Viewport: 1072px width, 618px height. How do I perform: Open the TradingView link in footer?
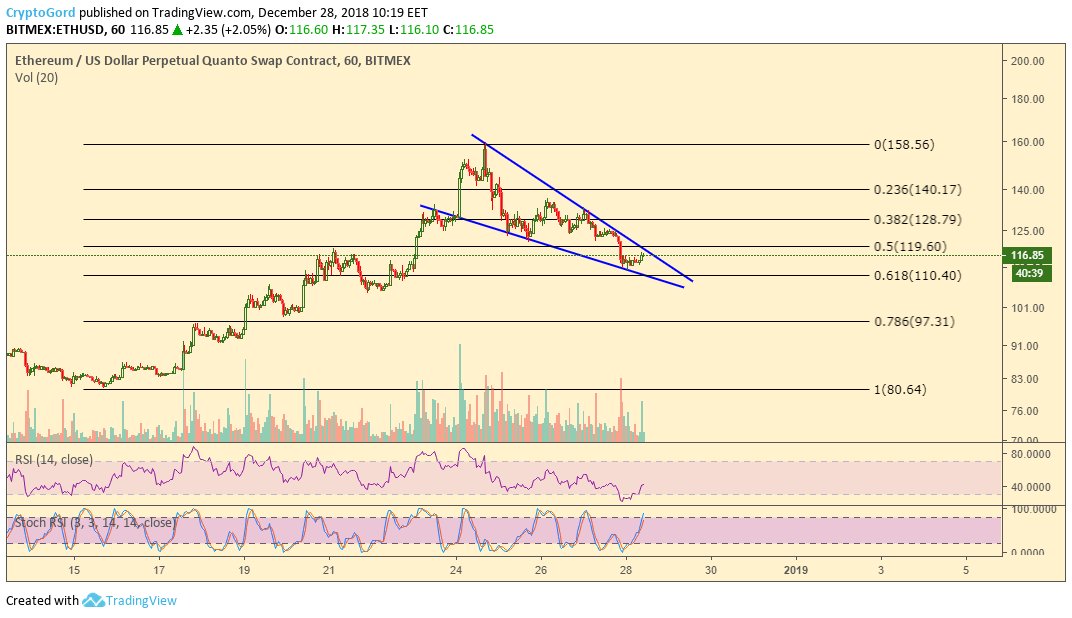click(141, 600)
